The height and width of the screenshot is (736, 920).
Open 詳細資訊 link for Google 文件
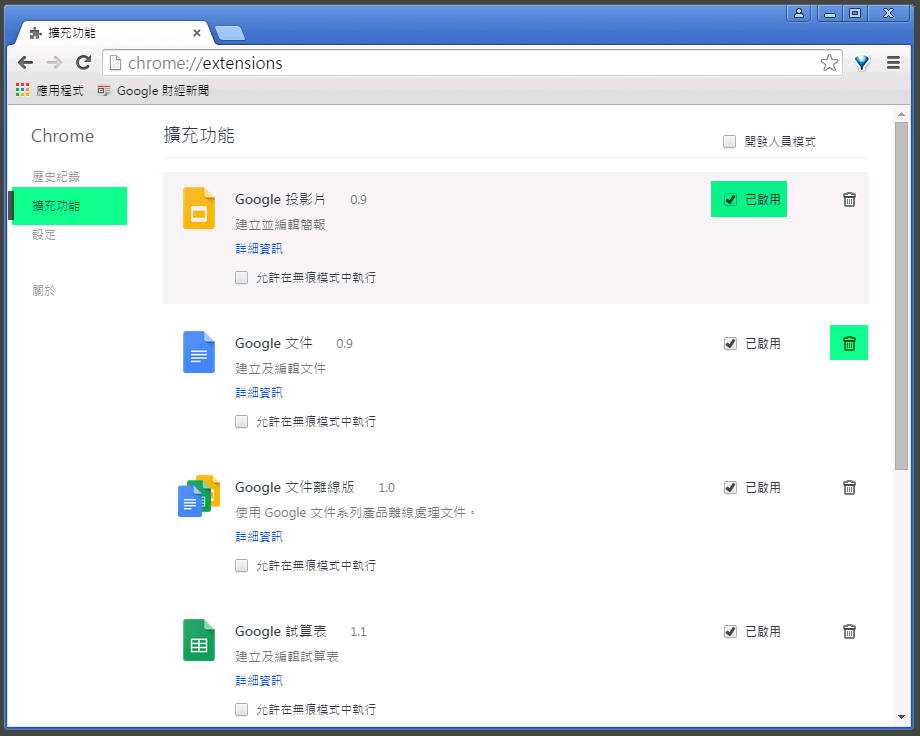tap(259, 393)
